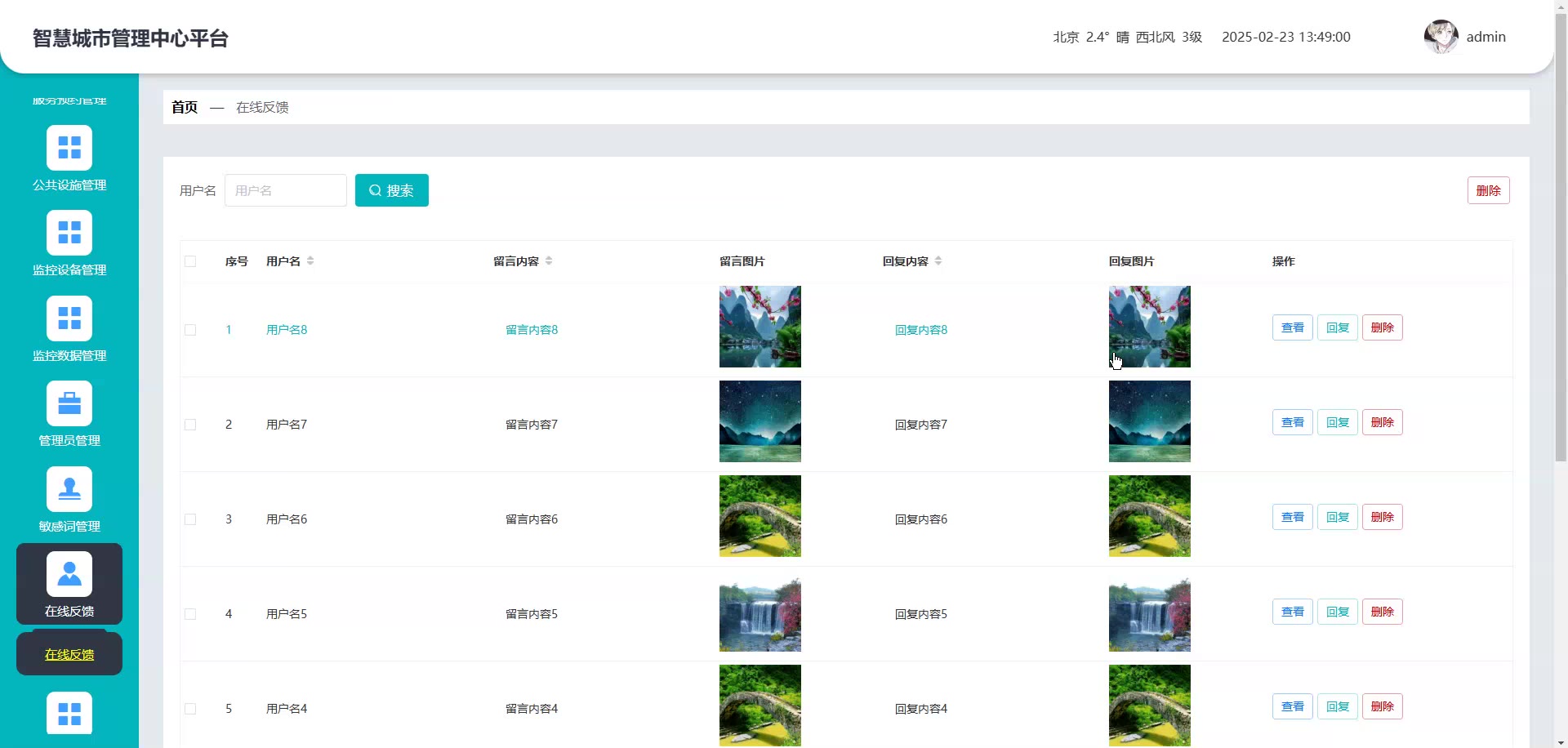Open 留言图片 thumbnail for 用户名8
This screenshot has height=748, width=1568.
coord(760,327)
